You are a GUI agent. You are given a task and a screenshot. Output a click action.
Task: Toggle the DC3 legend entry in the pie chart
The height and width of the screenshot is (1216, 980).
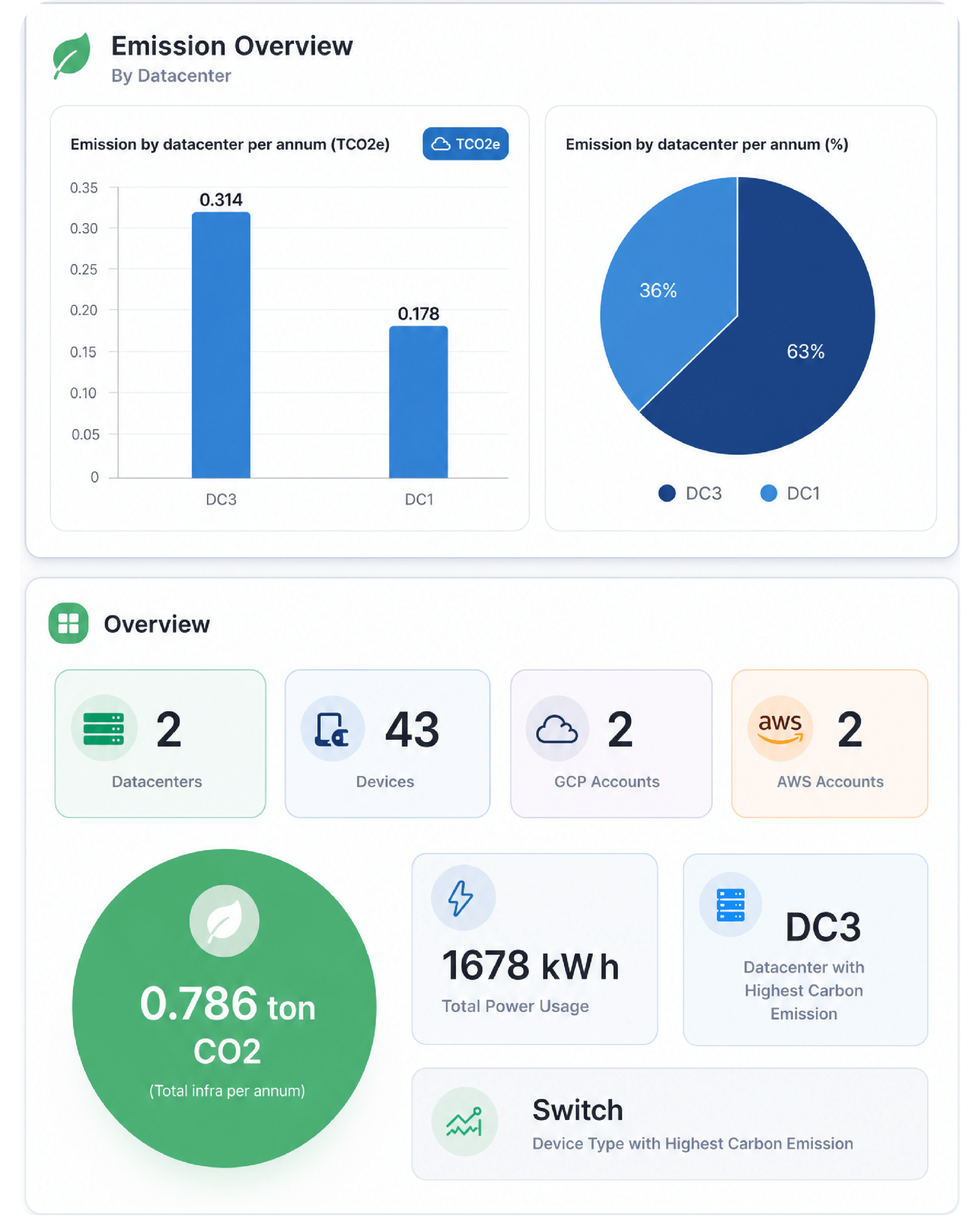click(x=690, y=493)
